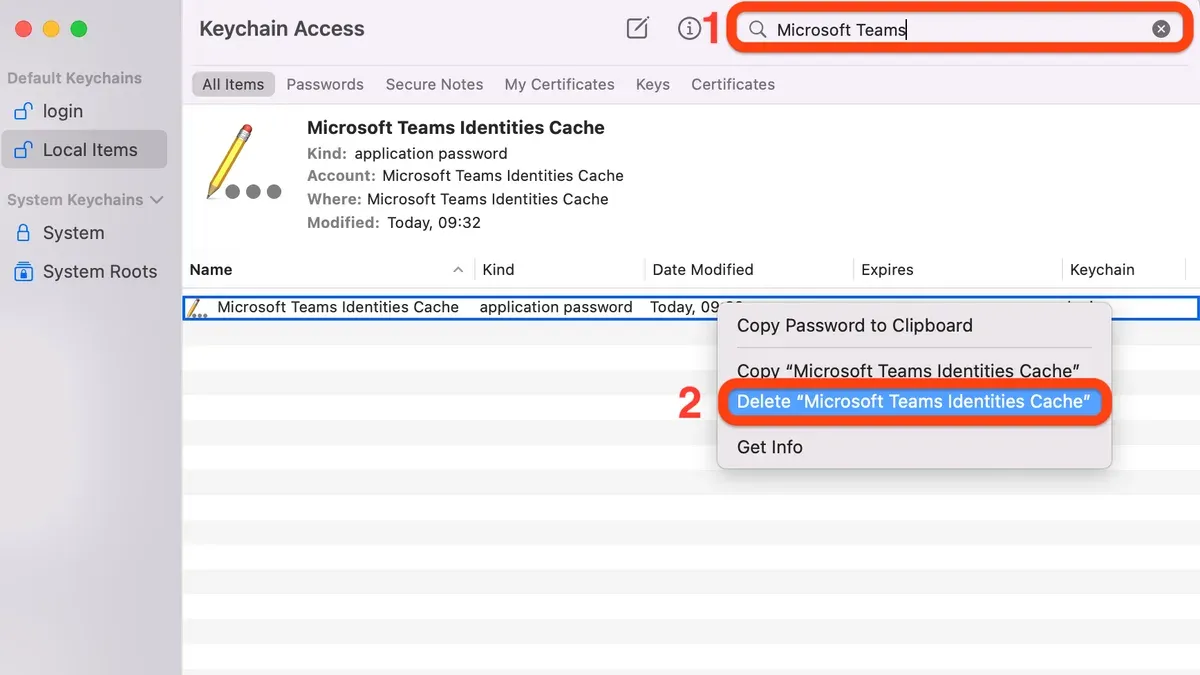The width and height of the screenshot is (1200, 675).
Task: Click the Account detail line
Action: 465,176
